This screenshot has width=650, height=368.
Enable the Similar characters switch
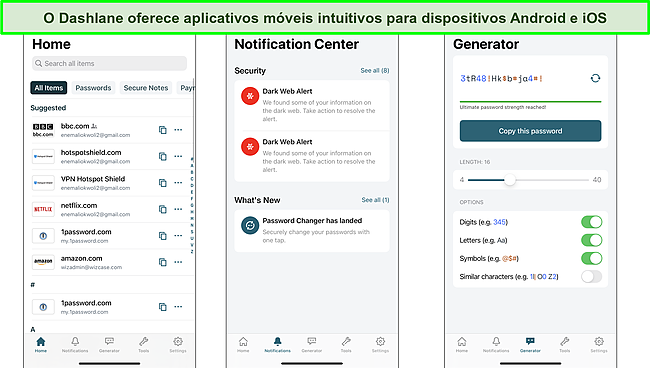coord(592,276)
